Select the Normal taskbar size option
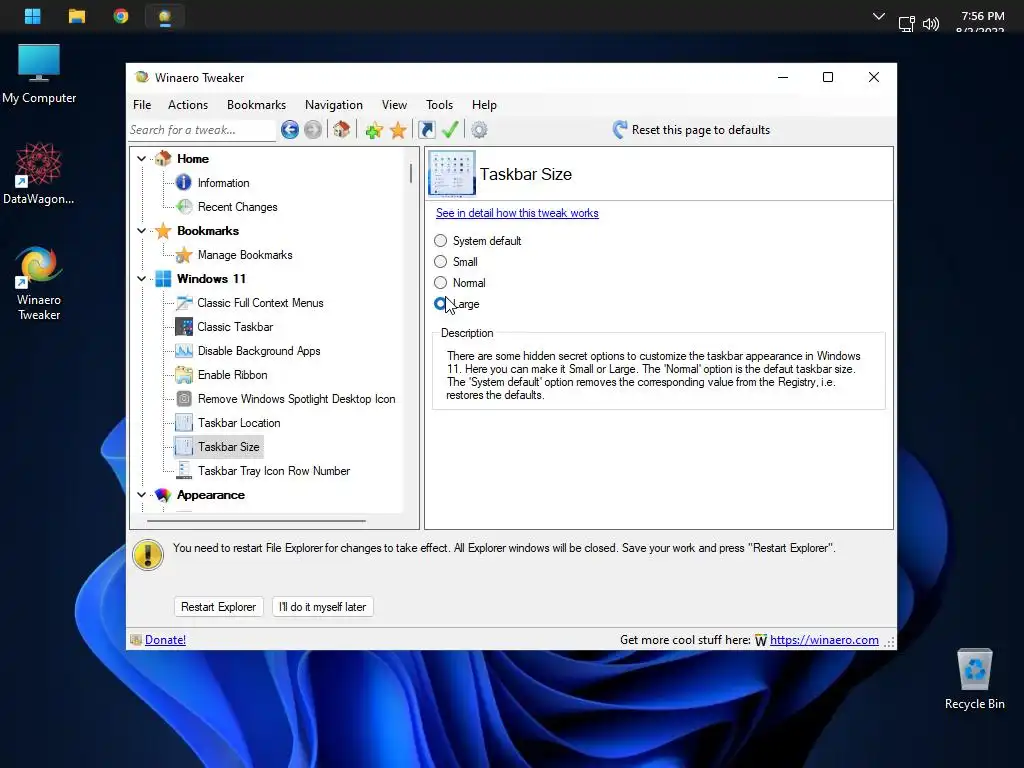The height and width of the screenshot is (768, 1024). [x=441, y=283]
